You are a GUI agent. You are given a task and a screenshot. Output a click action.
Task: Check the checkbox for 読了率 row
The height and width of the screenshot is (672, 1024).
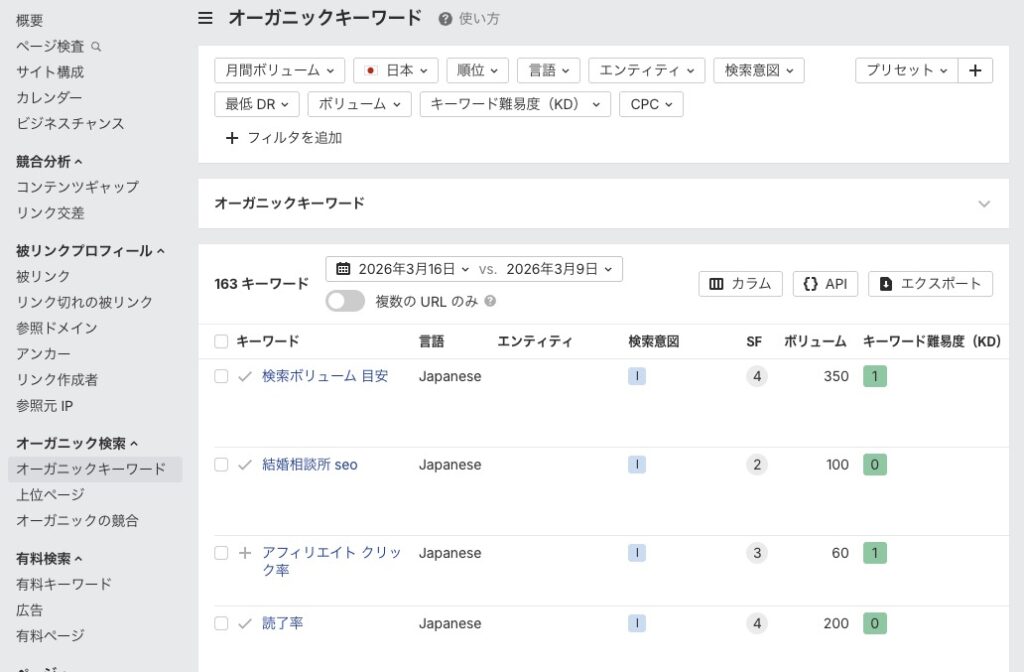point(221,623)
